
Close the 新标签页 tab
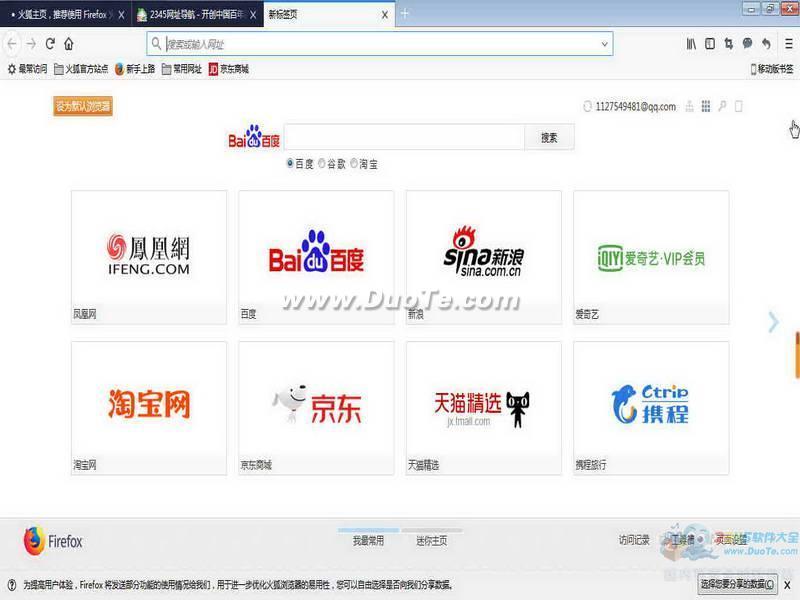click(x=385, y=15)
